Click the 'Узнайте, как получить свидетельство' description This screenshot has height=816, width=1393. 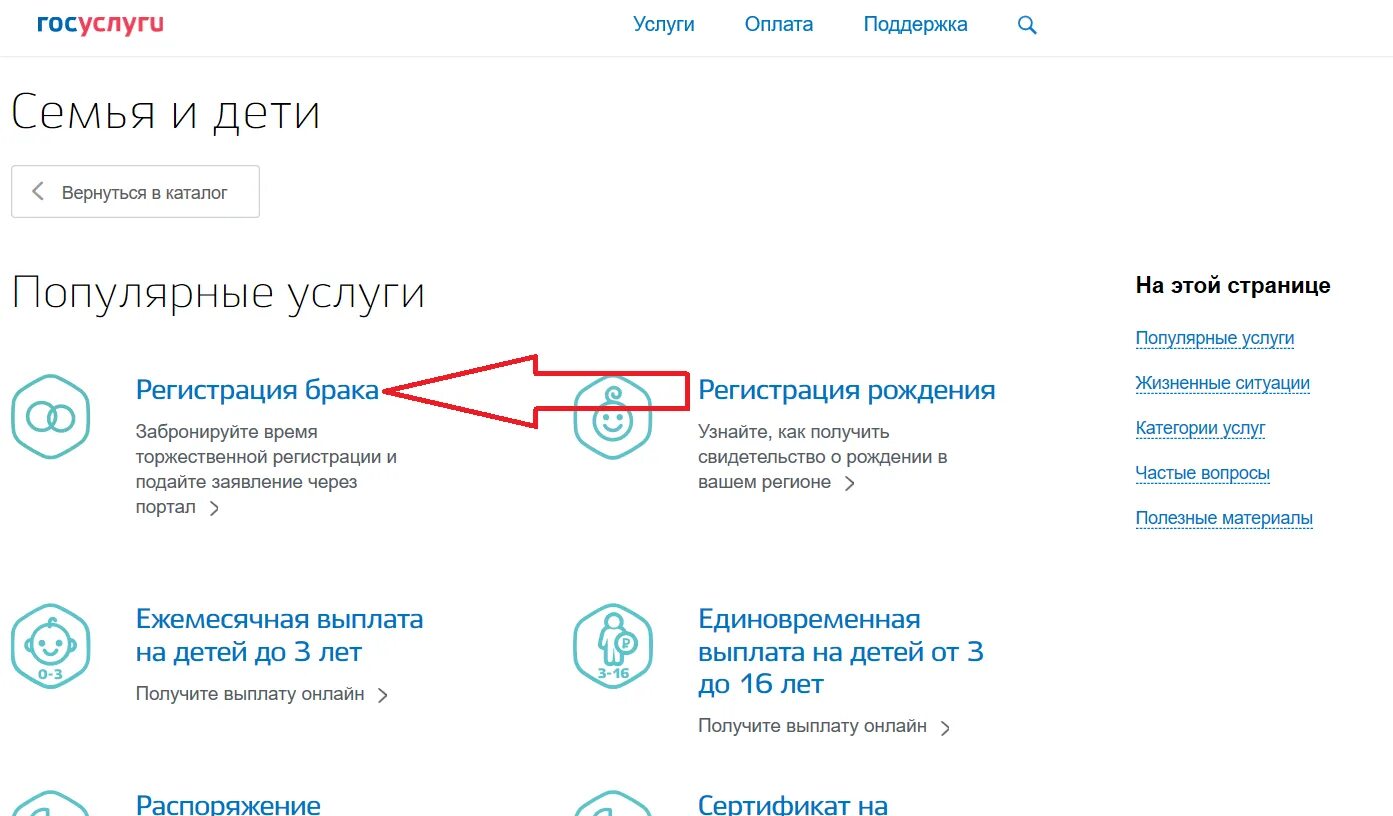tap(822, 457)
